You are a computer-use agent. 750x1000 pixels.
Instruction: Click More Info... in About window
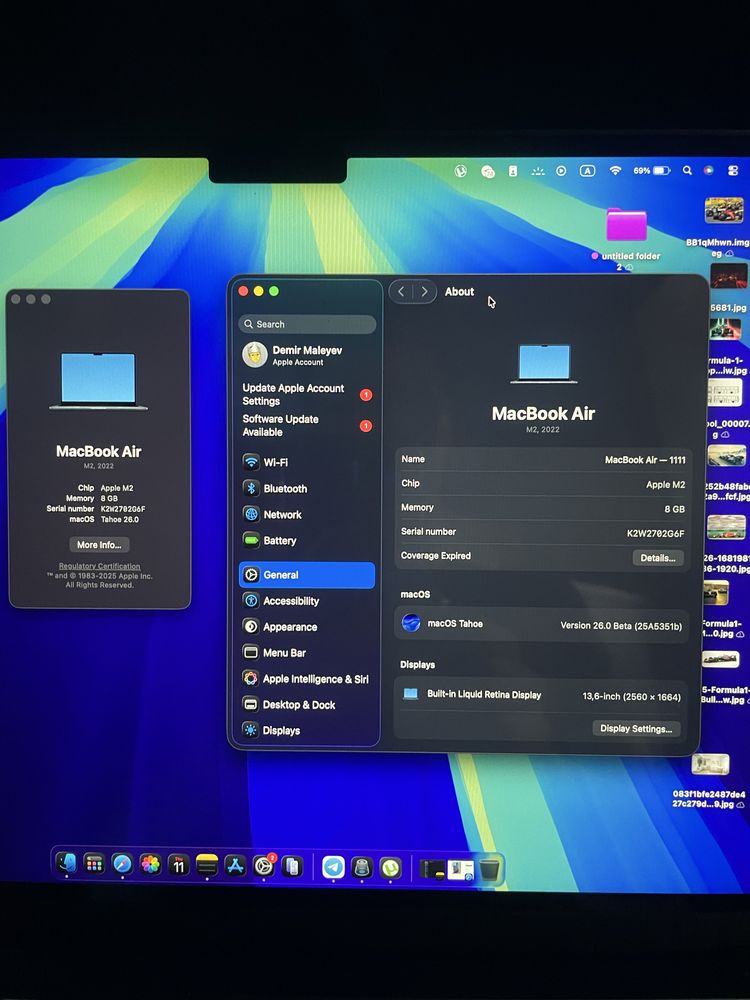click(x=99, y=545)
